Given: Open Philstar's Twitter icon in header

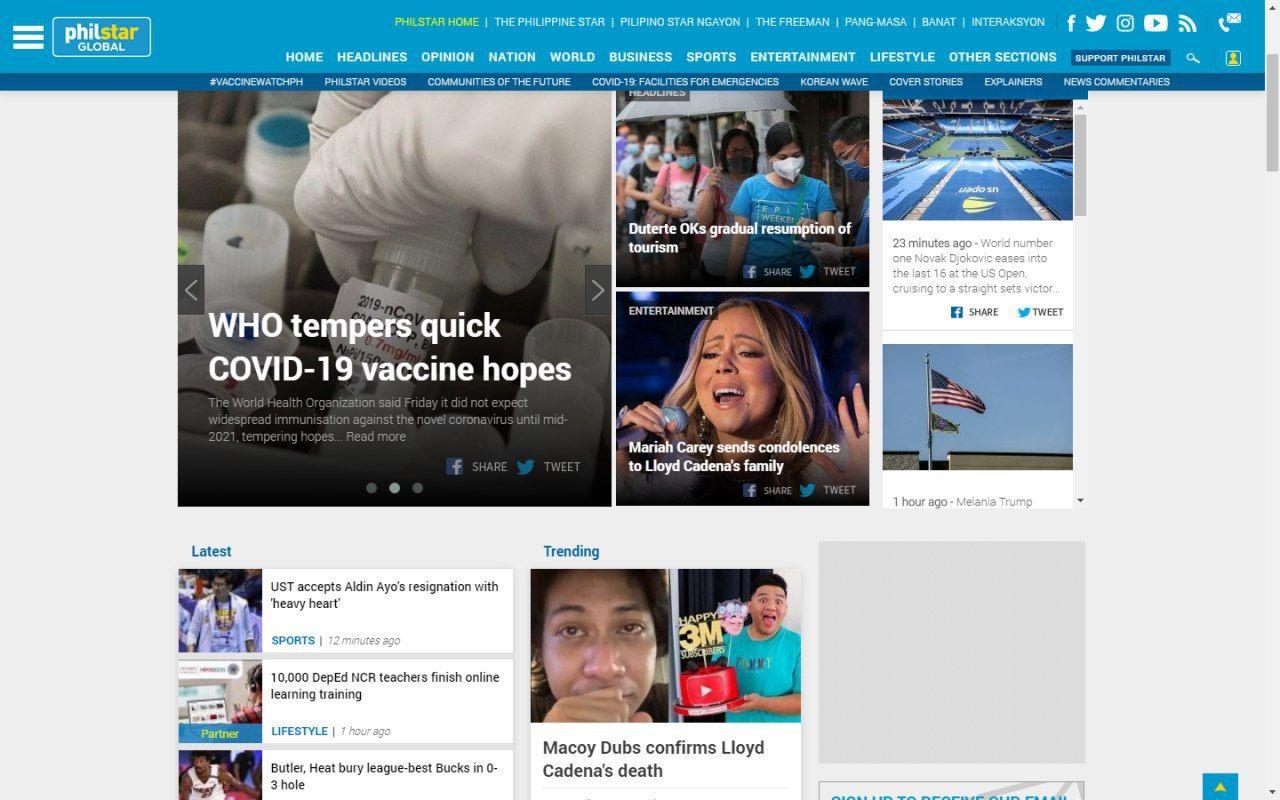Looking at the screenshot, I should click(1096, 23).
